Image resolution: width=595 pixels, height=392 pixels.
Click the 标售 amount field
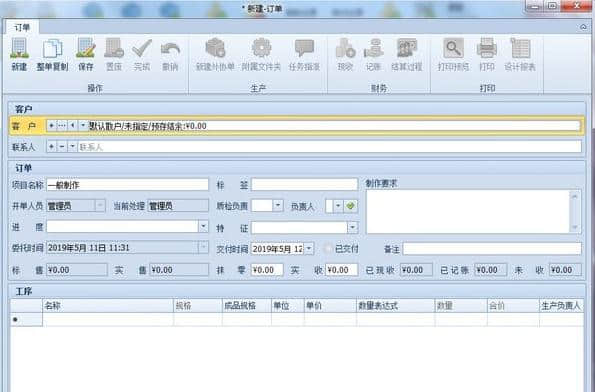(77, 270)
